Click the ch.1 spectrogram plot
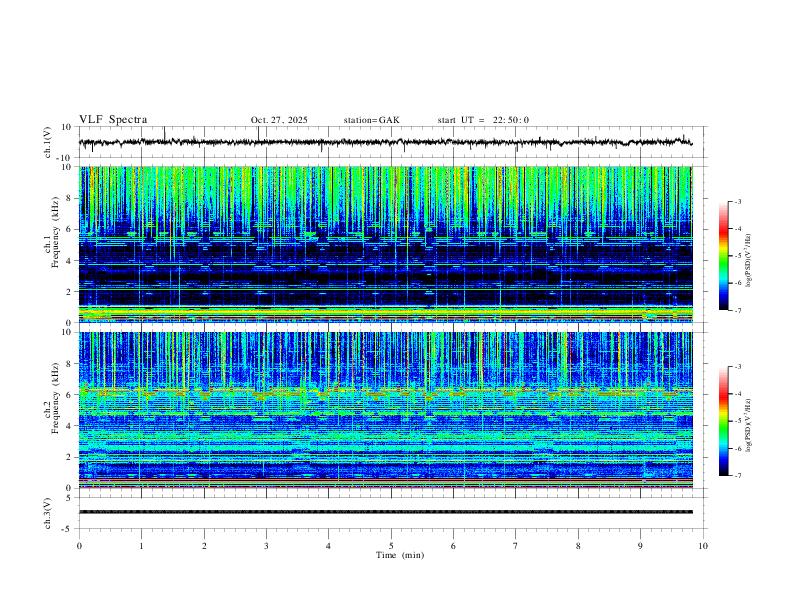Screen dimensions: 792x612 [386, 244]
